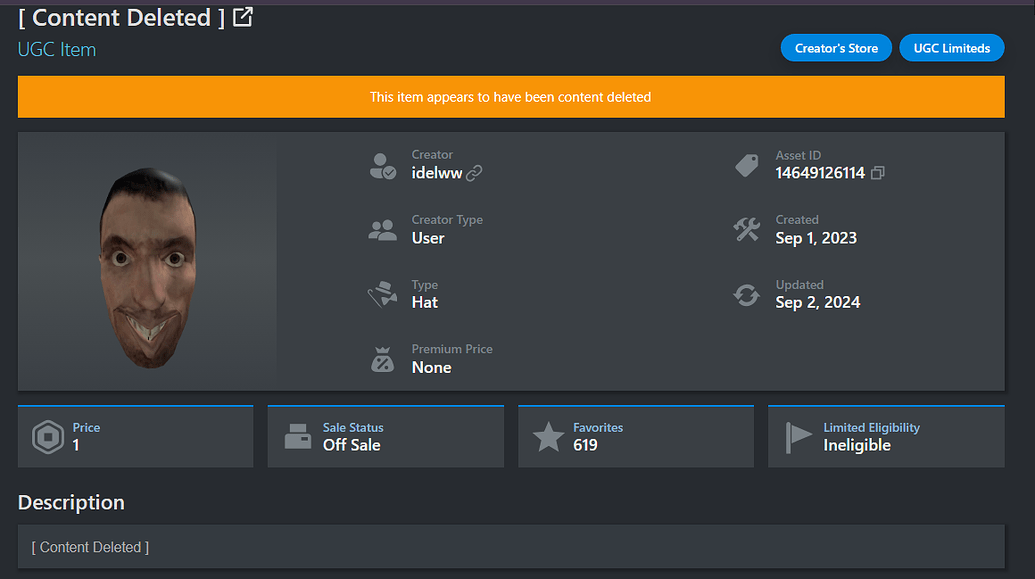Click the Created date Sep 1, 2023

pyautogui.click(x=816, y=238)
